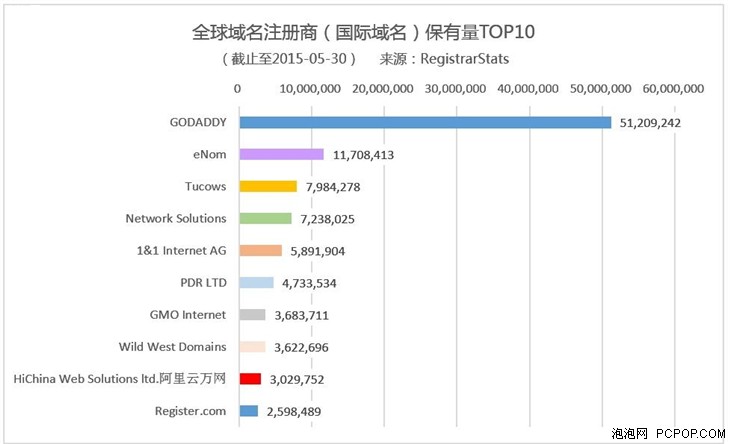The image size is (730, 444).
Task: Click the axis tick label 60,000,000
Action: [673, 88]
